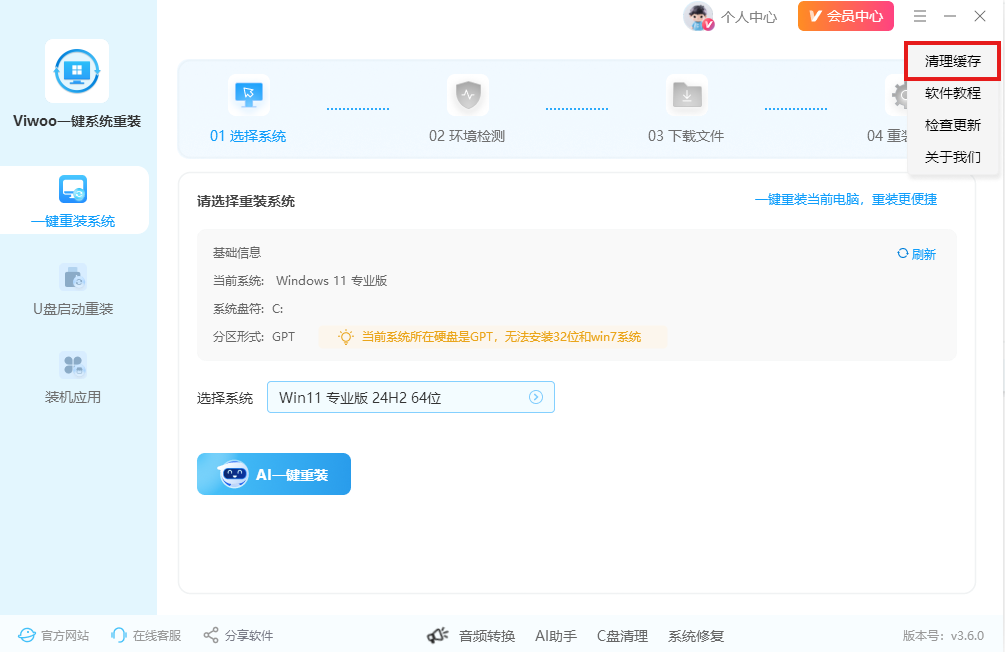Click the AI一键重装 button

(x=274, y=474)
